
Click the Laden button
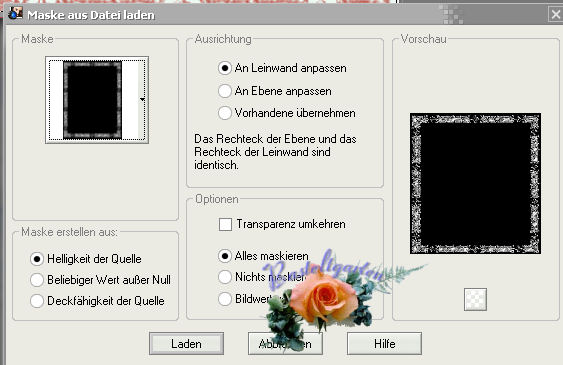click(186, 343)
